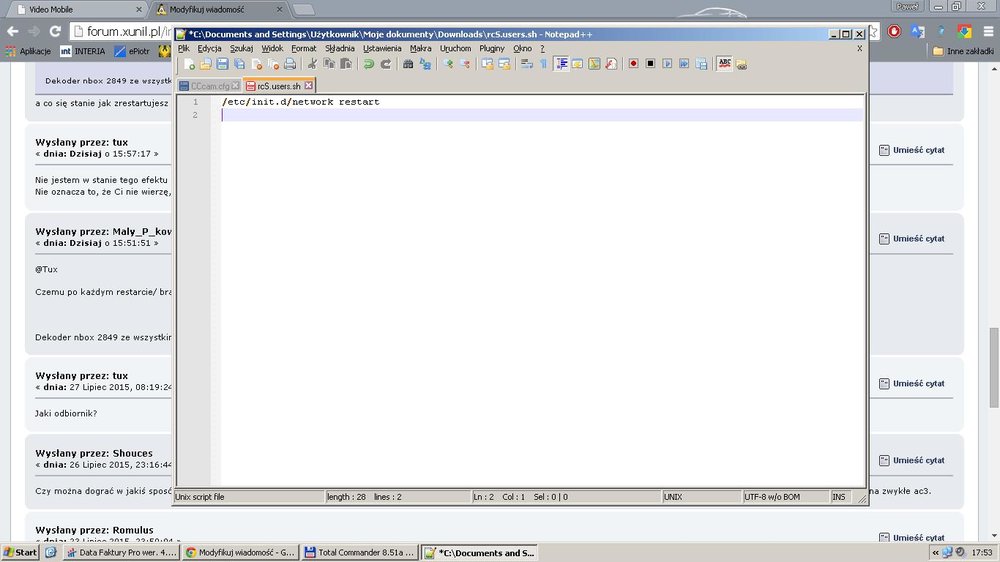
Task: Toggle INS mode in the status bar
Action: 838,496
